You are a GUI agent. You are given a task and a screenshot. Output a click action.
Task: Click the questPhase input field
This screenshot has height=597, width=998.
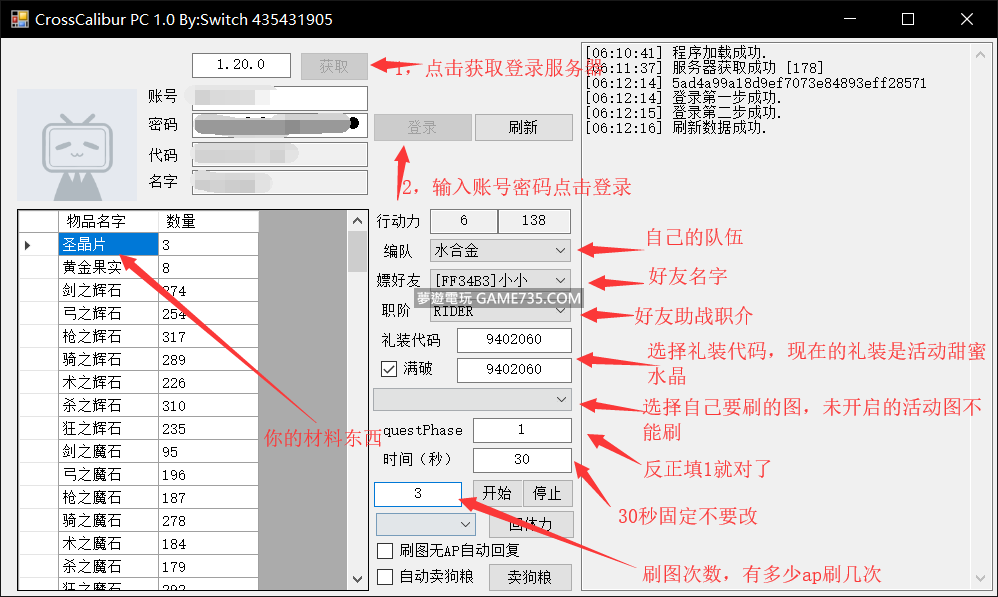pos(522,430)
